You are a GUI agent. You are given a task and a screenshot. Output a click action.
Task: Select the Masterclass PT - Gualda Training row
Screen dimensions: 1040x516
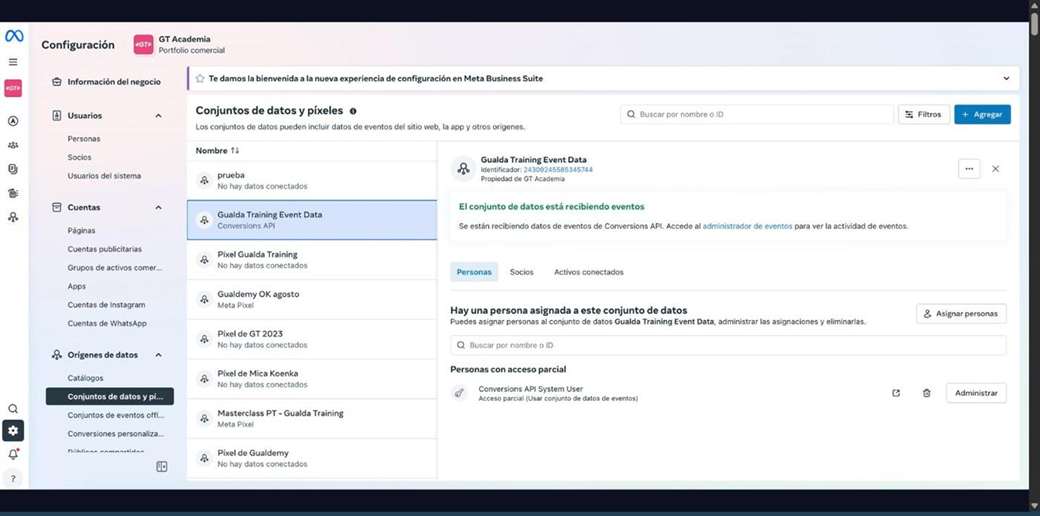[x=312, y=419]
